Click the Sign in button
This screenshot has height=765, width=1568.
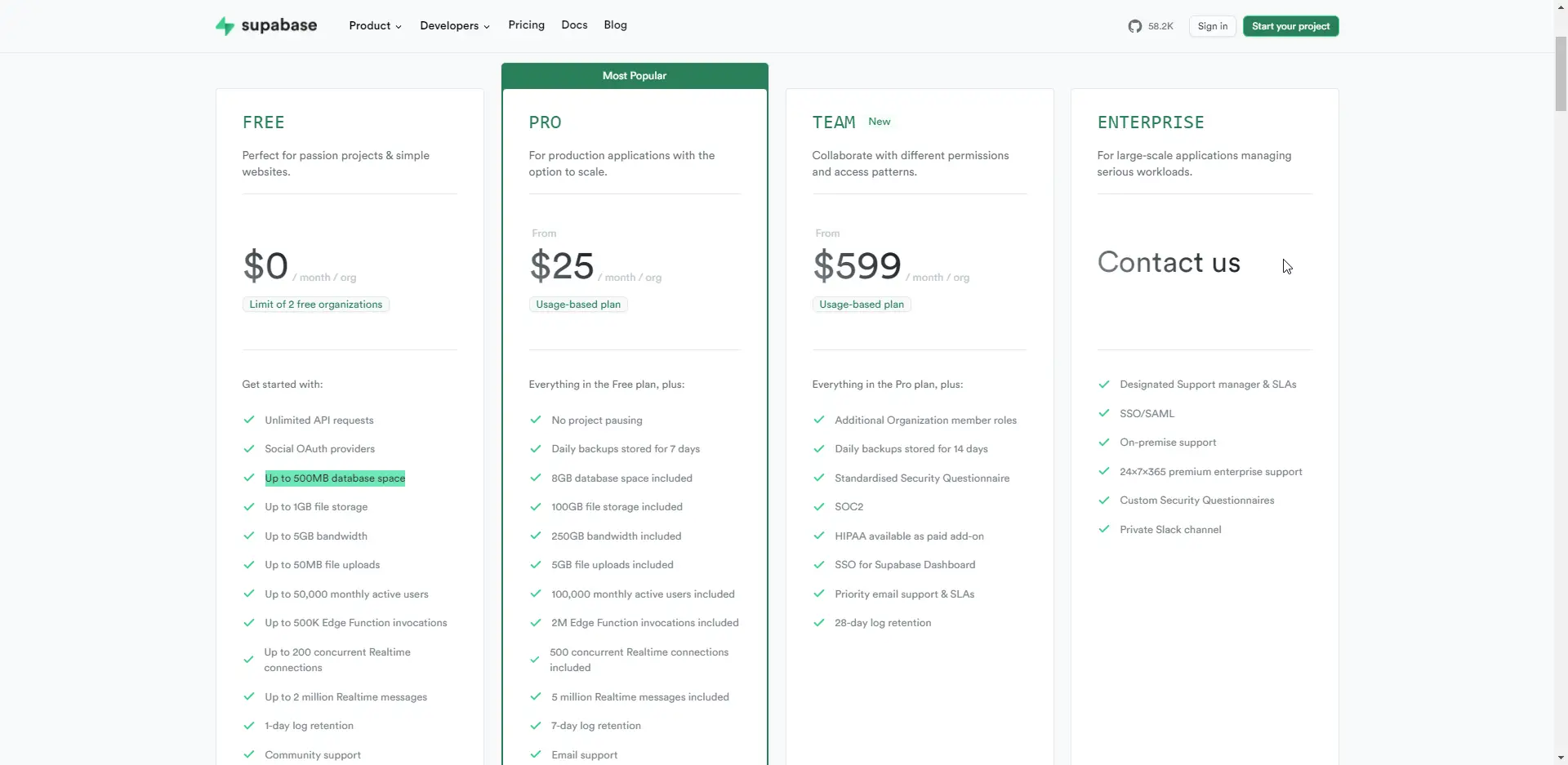click(1212, 26)
